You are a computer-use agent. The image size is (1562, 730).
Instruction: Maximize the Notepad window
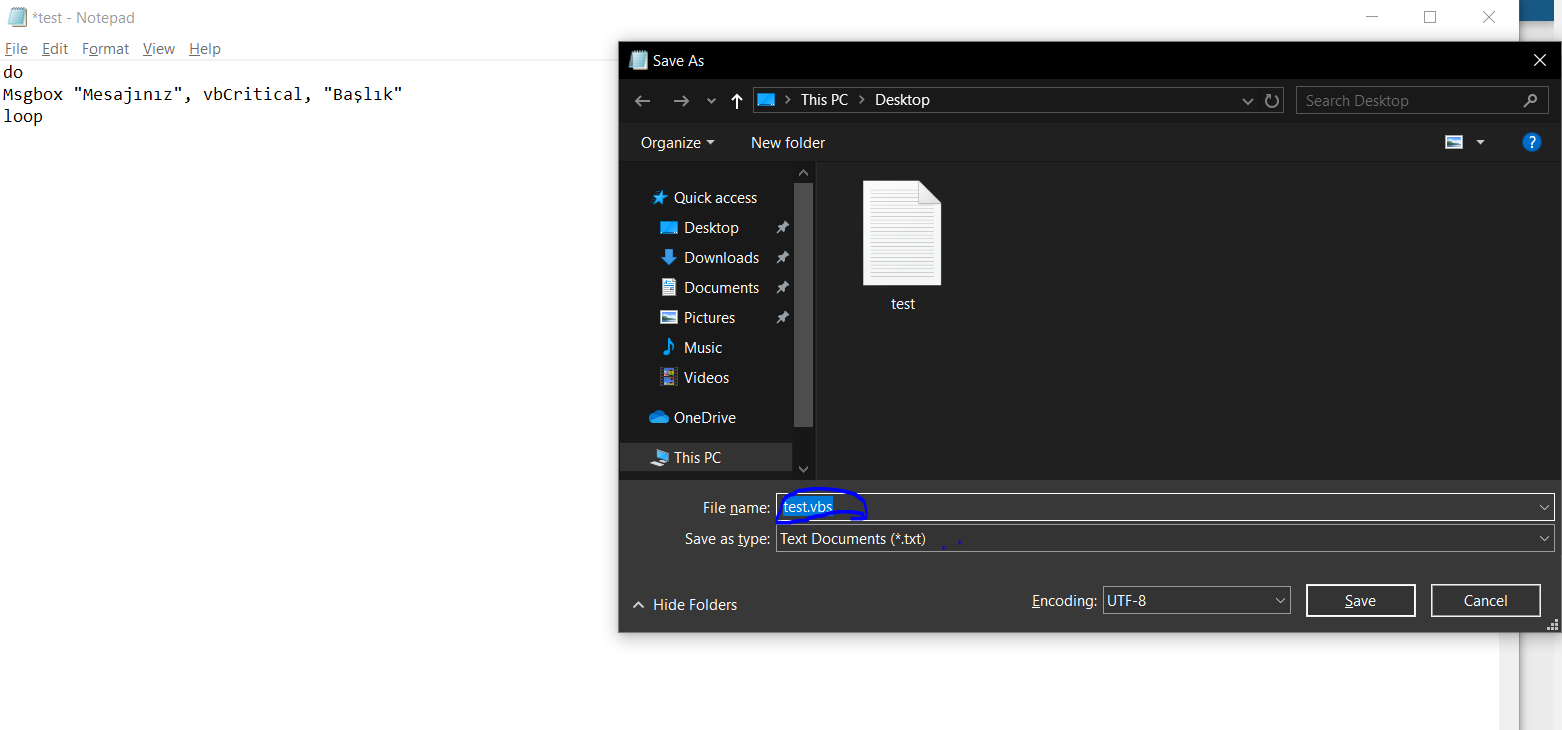coord(1430,17)
